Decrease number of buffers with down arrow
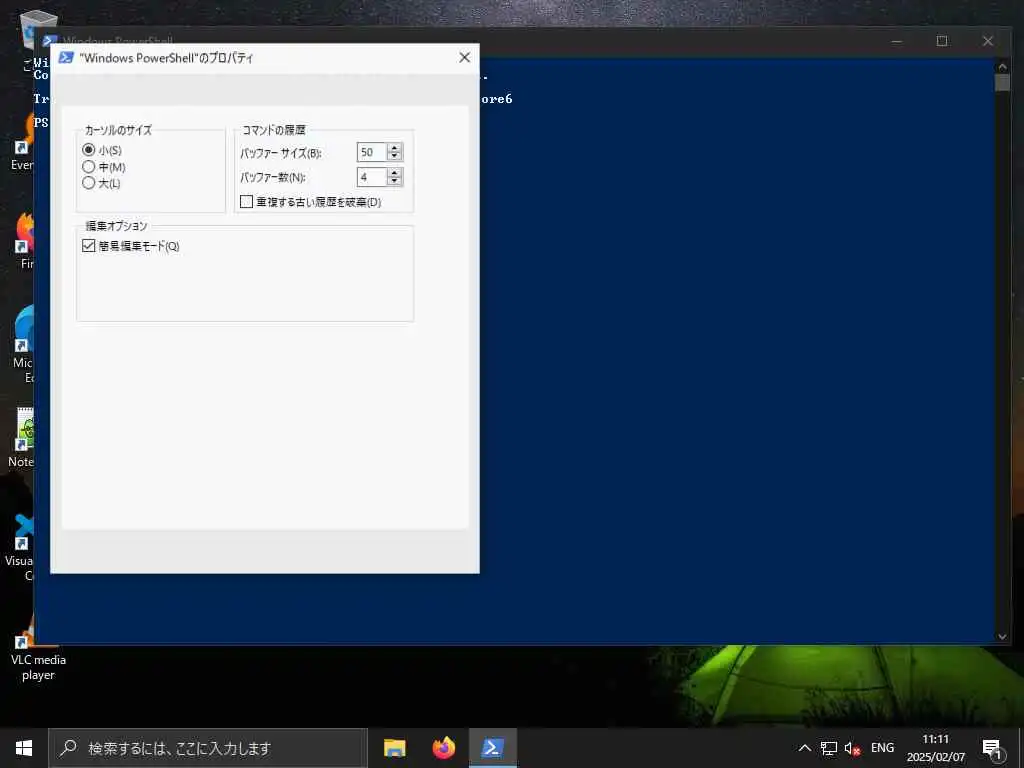 tap(394, 182)
